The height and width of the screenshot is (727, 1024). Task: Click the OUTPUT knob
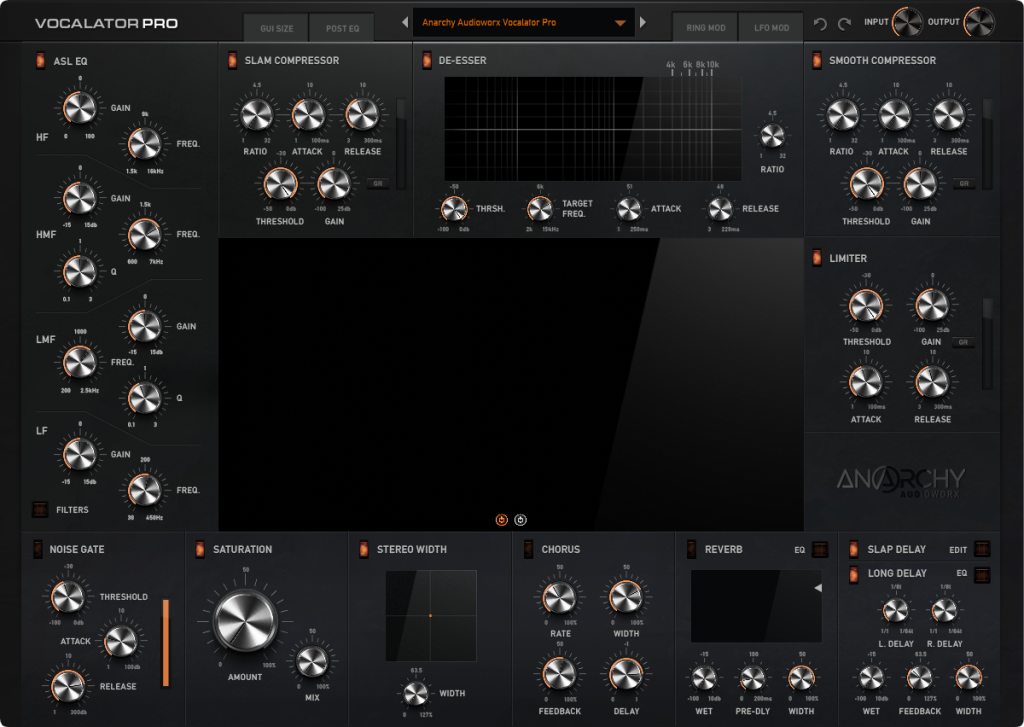(978, 22)
